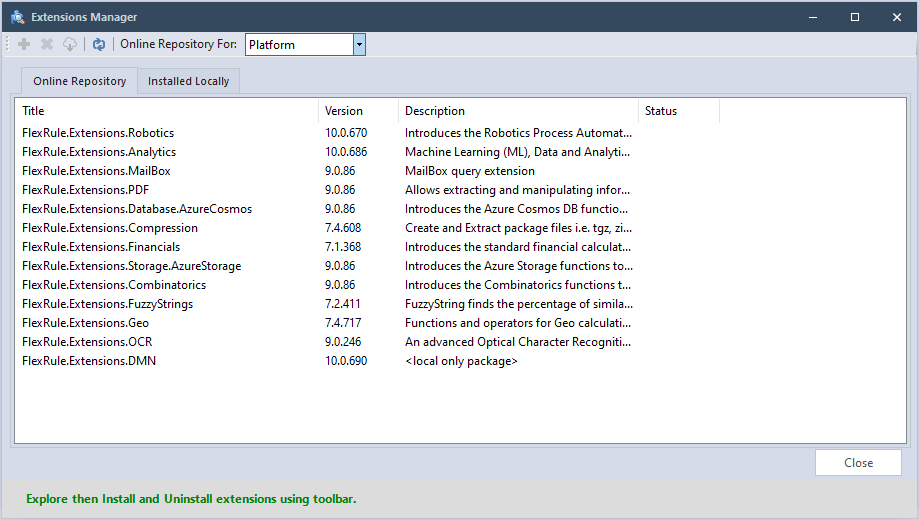
Task: Click 'Introduces the Robotics Process Automat...' description
Action: coord(519,133)
